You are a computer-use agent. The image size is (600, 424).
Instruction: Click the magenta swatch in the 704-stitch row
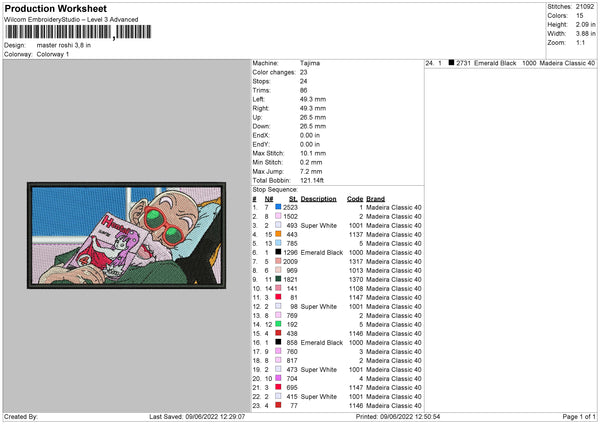tap(278, 378)
